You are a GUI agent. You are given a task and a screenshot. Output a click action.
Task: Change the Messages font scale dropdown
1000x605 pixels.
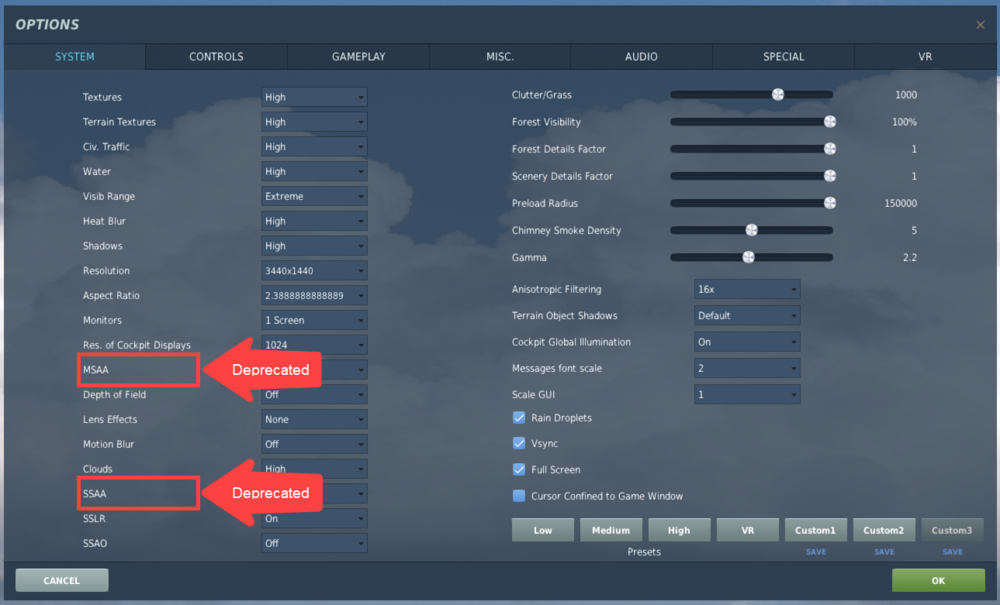pos(747,368)
